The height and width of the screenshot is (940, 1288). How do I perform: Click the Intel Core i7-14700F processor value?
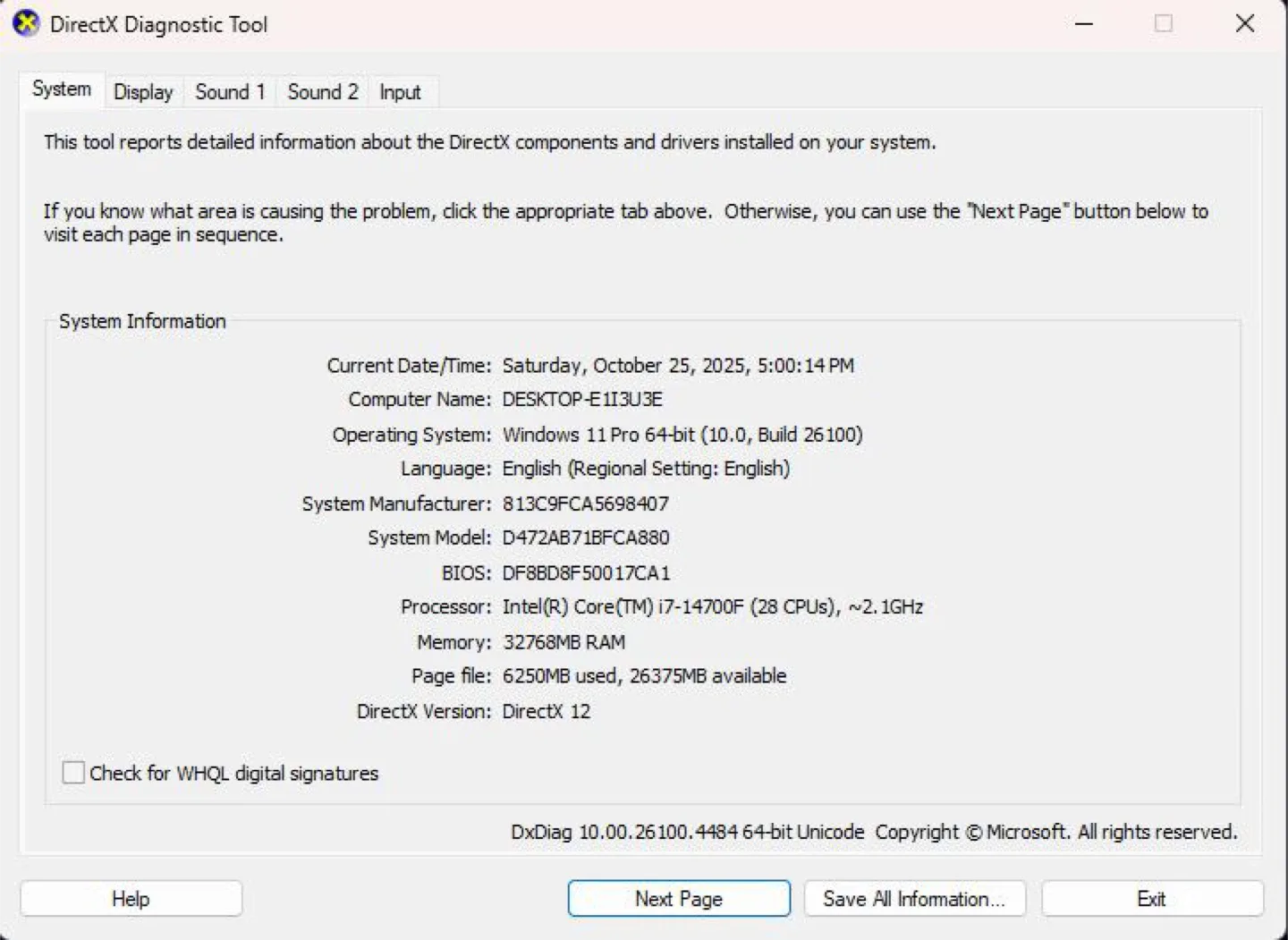click(x=712, y=607)
